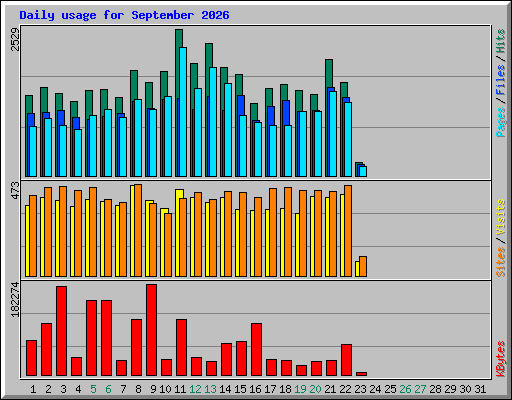Click the small orange sites bar for day 23
The width and height of the screenshot is (512, 400).
(x=363, y=266)
